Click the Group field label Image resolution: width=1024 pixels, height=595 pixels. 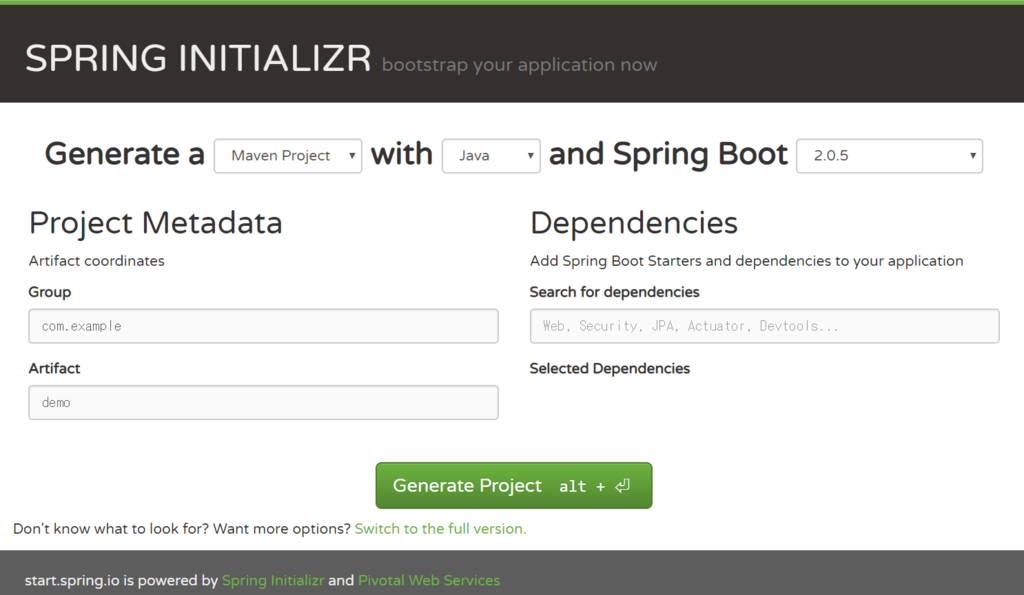pos(50,292)
